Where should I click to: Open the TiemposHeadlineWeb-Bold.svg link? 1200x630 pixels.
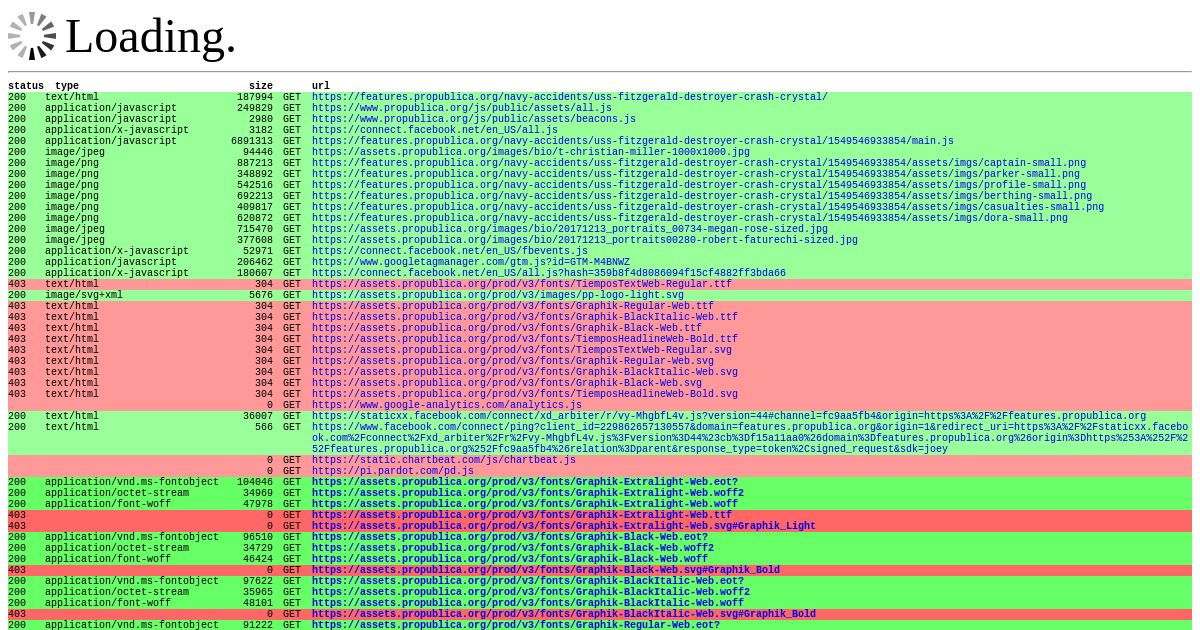pos(525,394)
